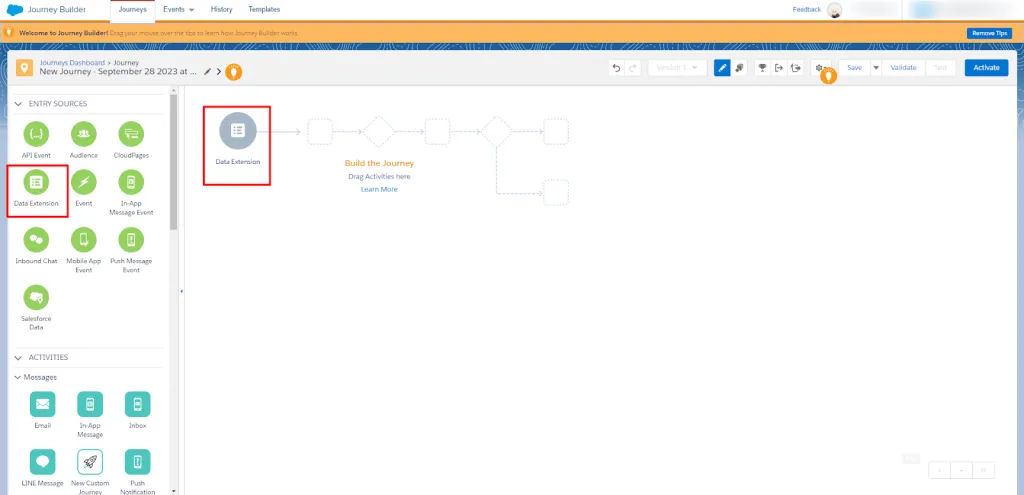Open the Feedback link
The height and width of the screenshot is (495, 1024).
[x=807, y=10]
